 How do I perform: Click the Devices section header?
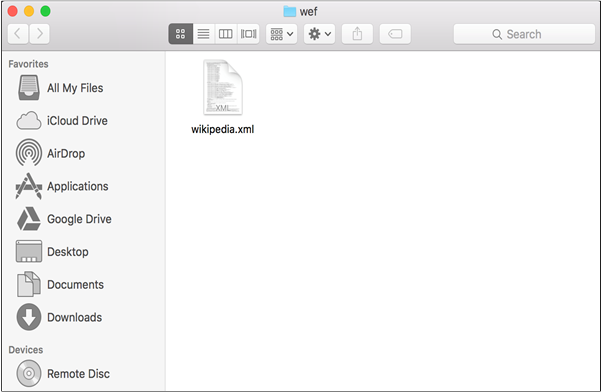click(x=26, y=350)
